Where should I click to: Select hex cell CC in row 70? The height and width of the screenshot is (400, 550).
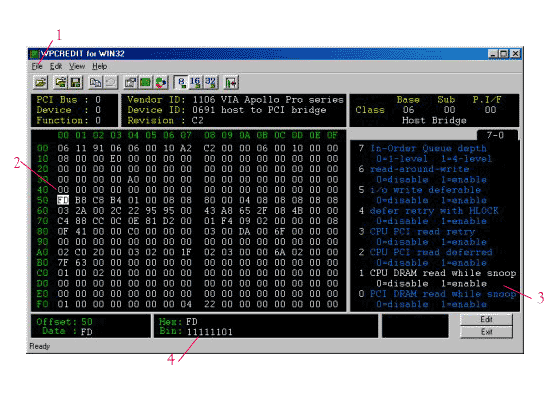click(98, 221)
